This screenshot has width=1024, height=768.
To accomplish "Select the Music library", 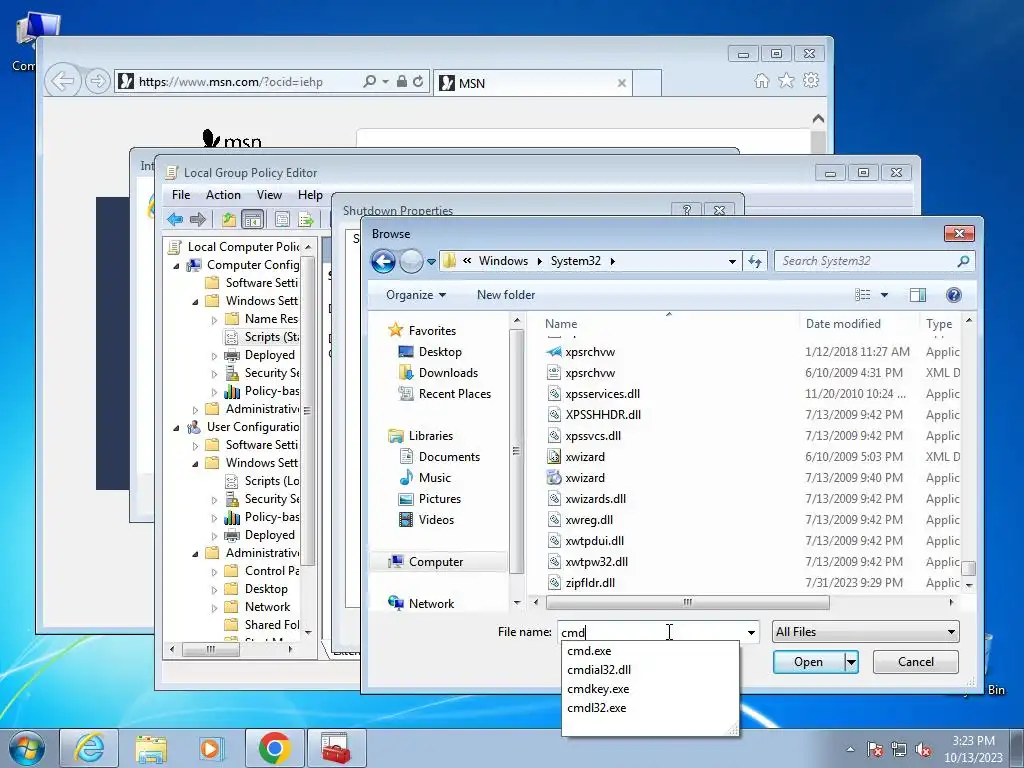I will click(435, 478).
